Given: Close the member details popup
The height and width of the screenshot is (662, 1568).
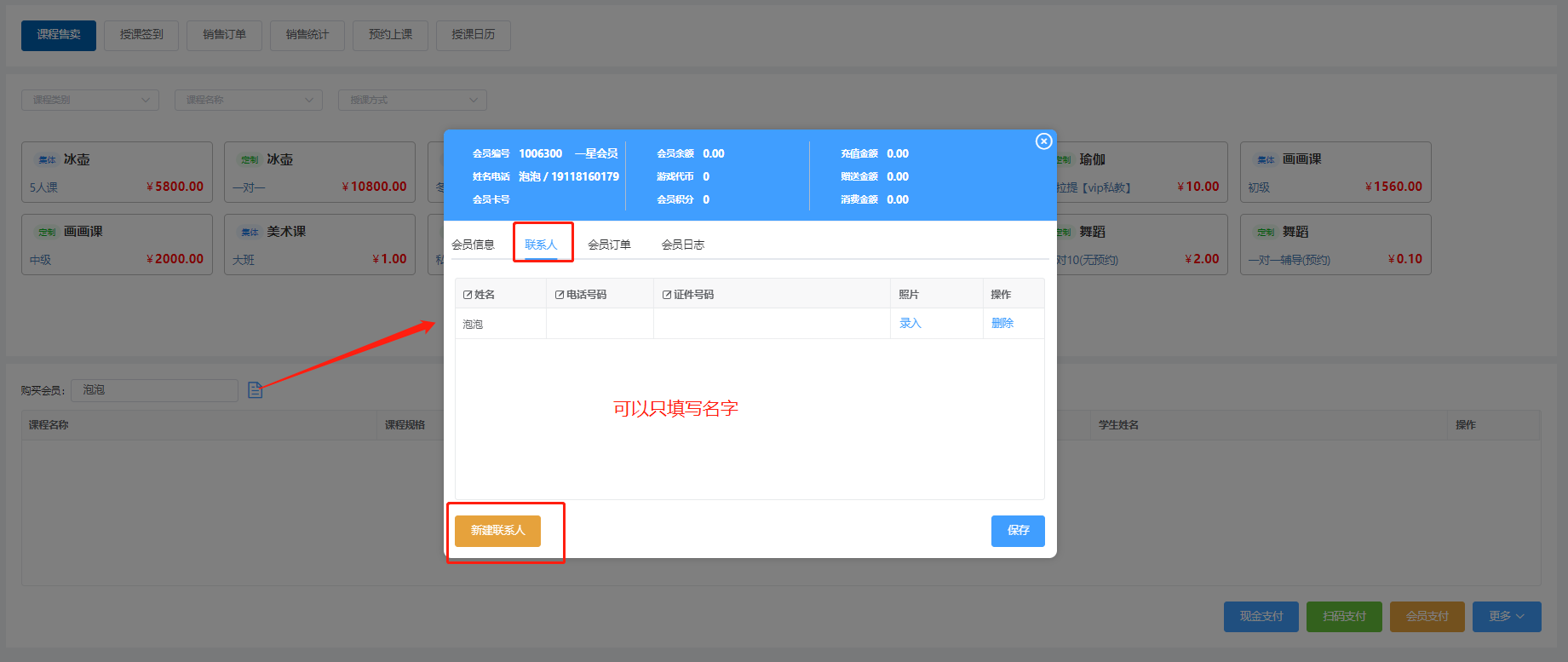Looking at the screenshot, I should point(1043,141).
